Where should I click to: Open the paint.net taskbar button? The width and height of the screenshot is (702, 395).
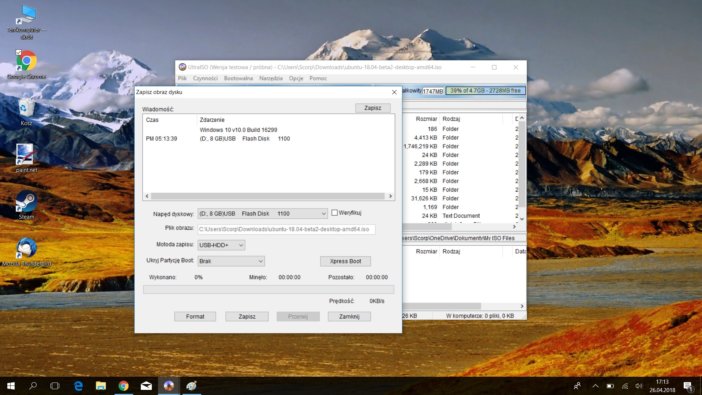point(192,386)
